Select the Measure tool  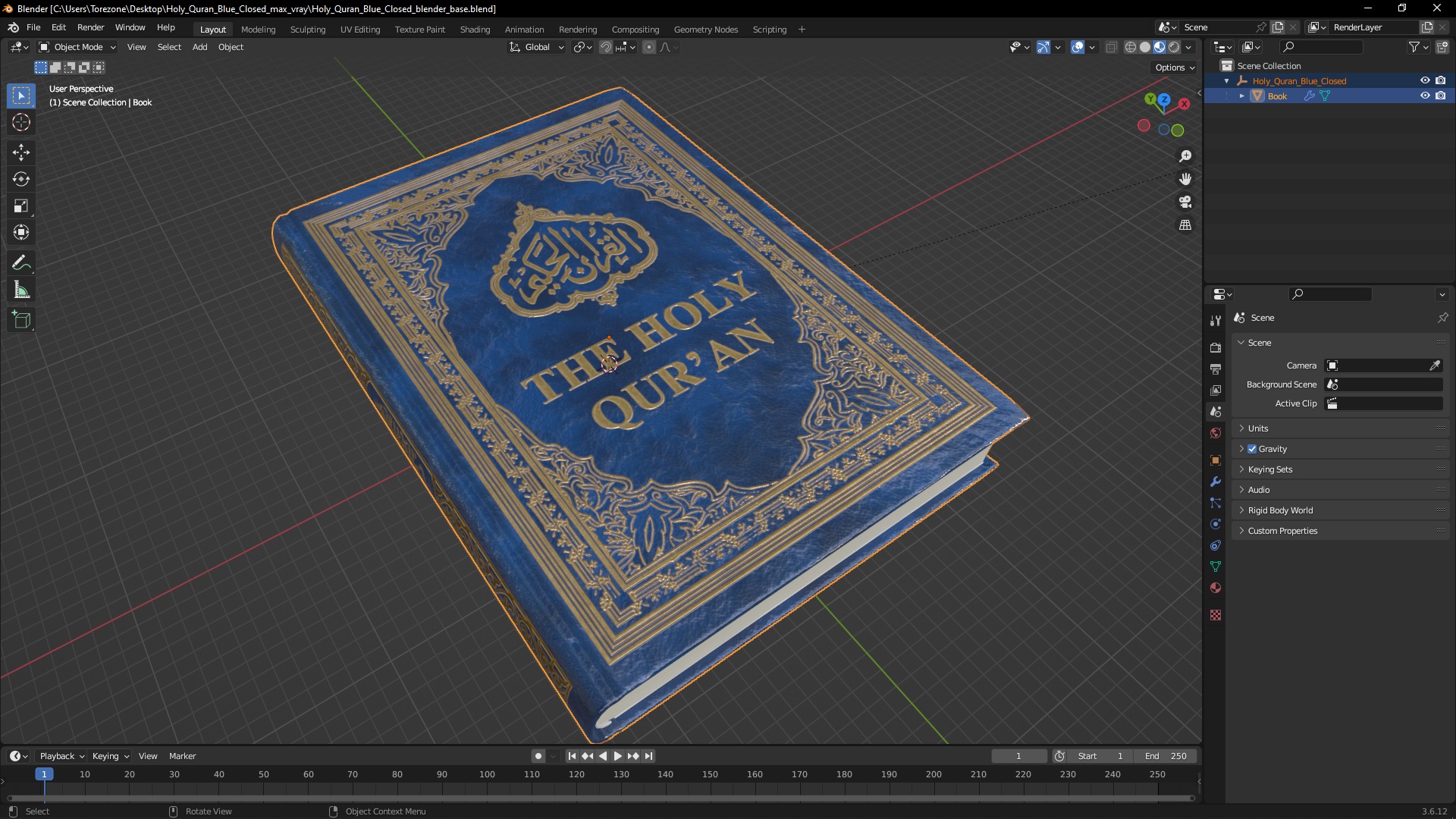(21, 290)
